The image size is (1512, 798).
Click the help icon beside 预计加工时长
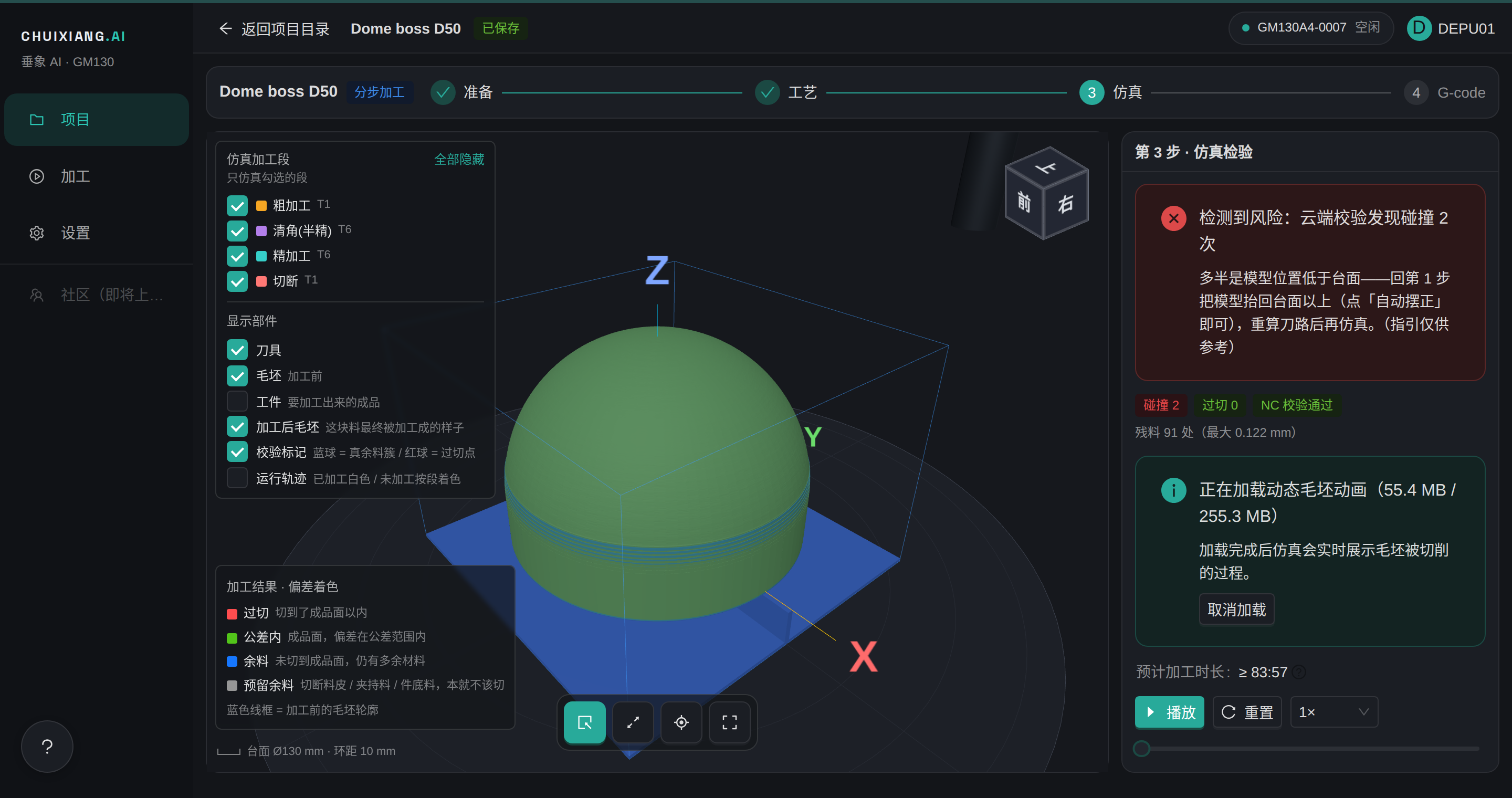tap(1299, 673)
